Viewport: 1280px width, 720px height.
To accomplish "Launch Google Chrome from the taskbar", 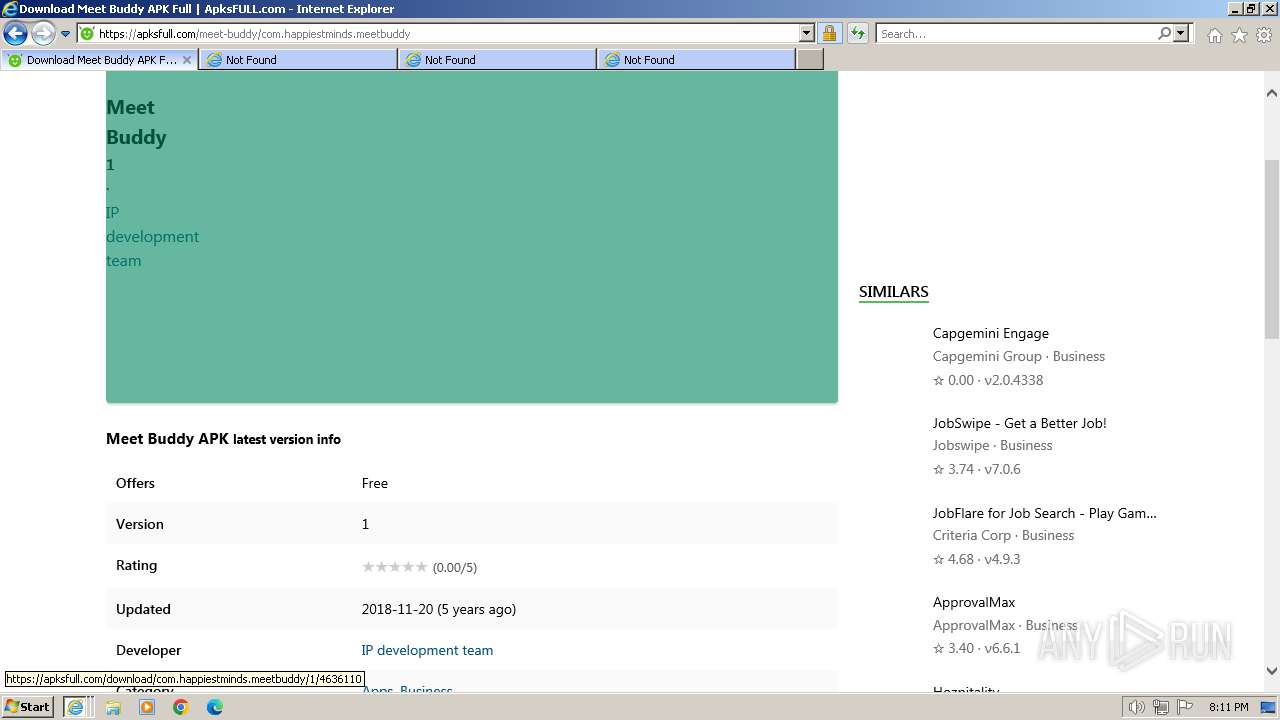I will [180, 707].
